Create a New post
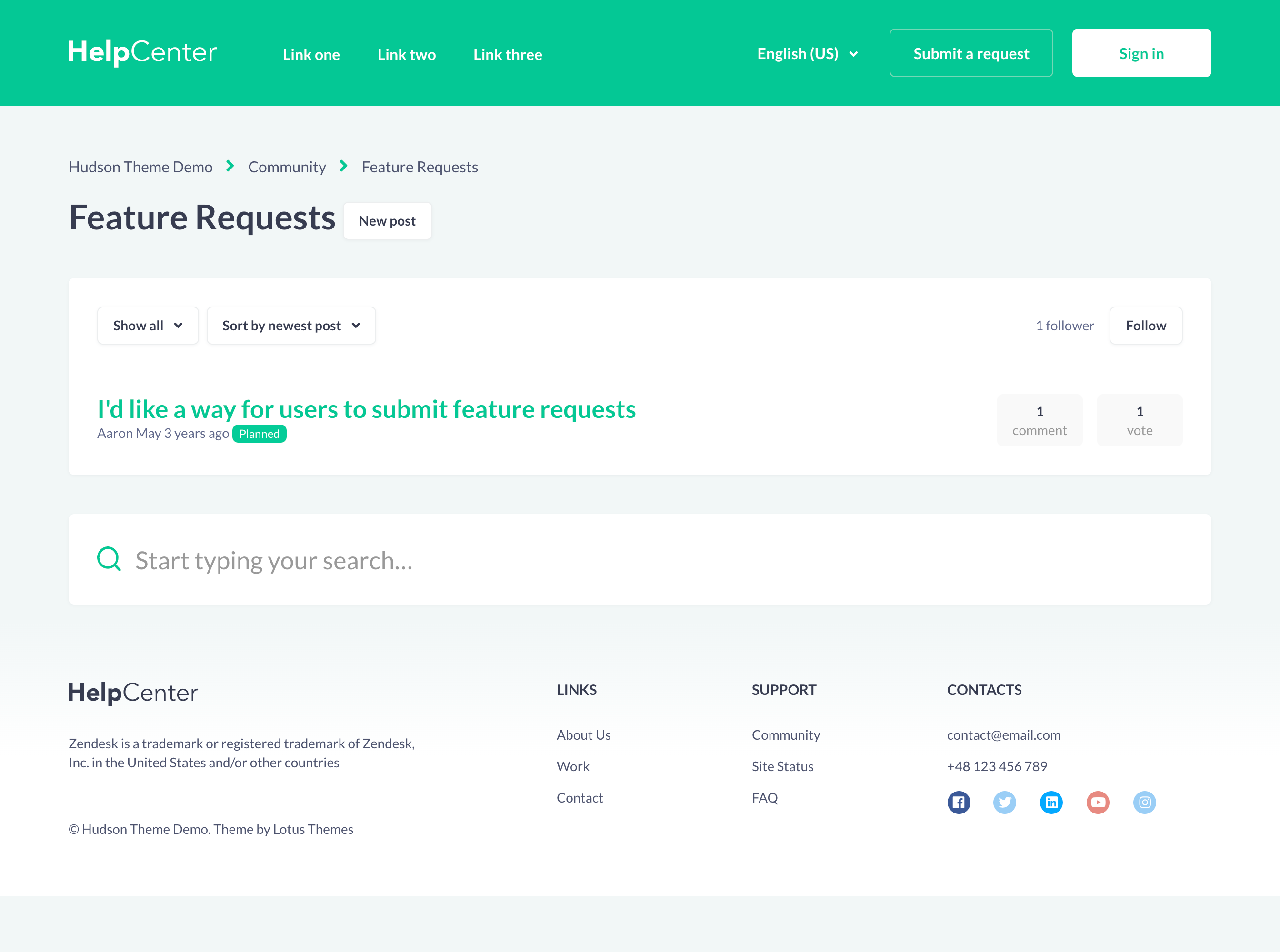This screenshot has width=1280, height=952. (387, 221)
